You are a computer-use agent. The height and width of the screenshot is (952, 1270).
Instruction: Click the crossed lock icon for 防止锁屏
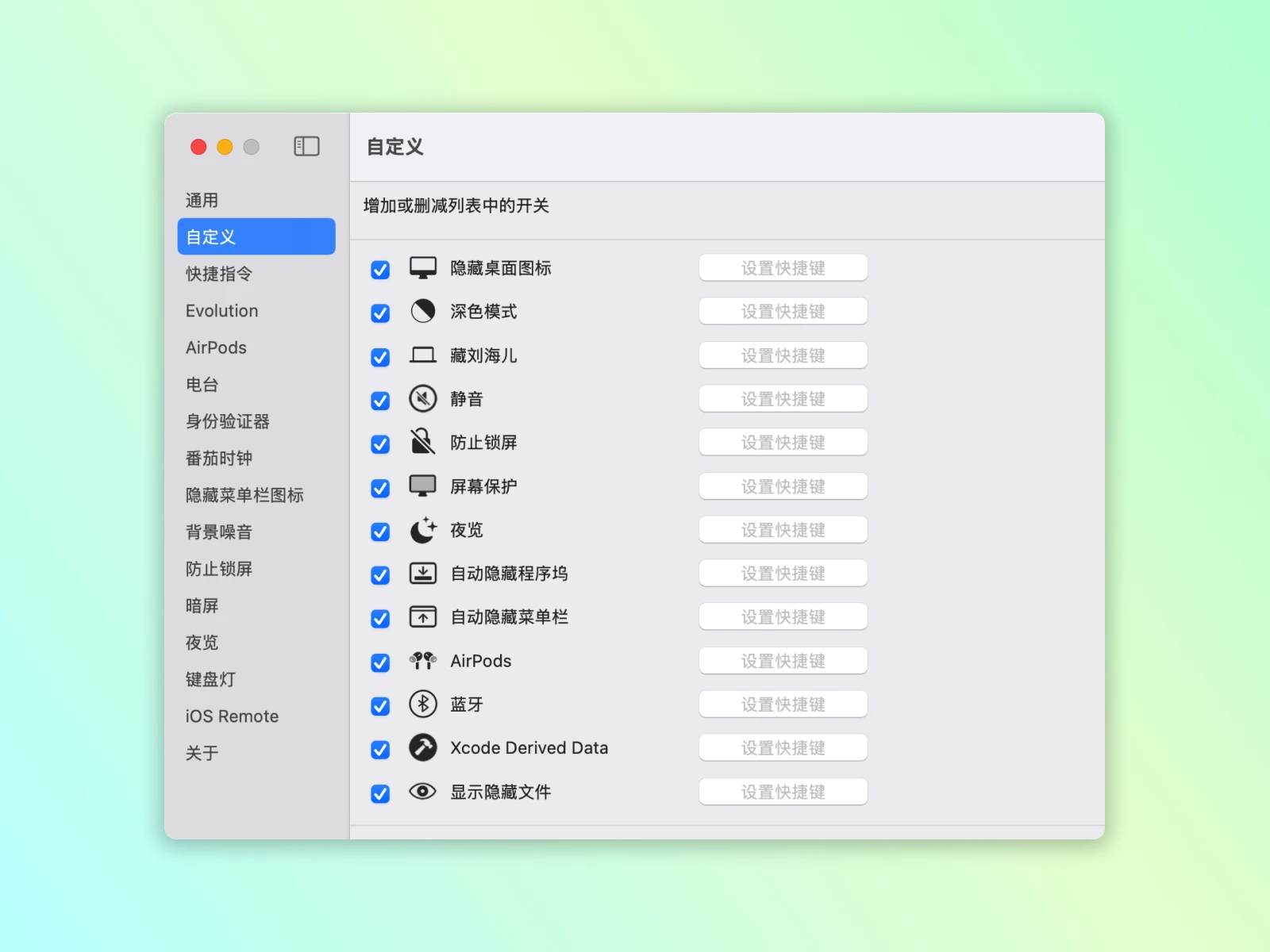click(423, 442)
